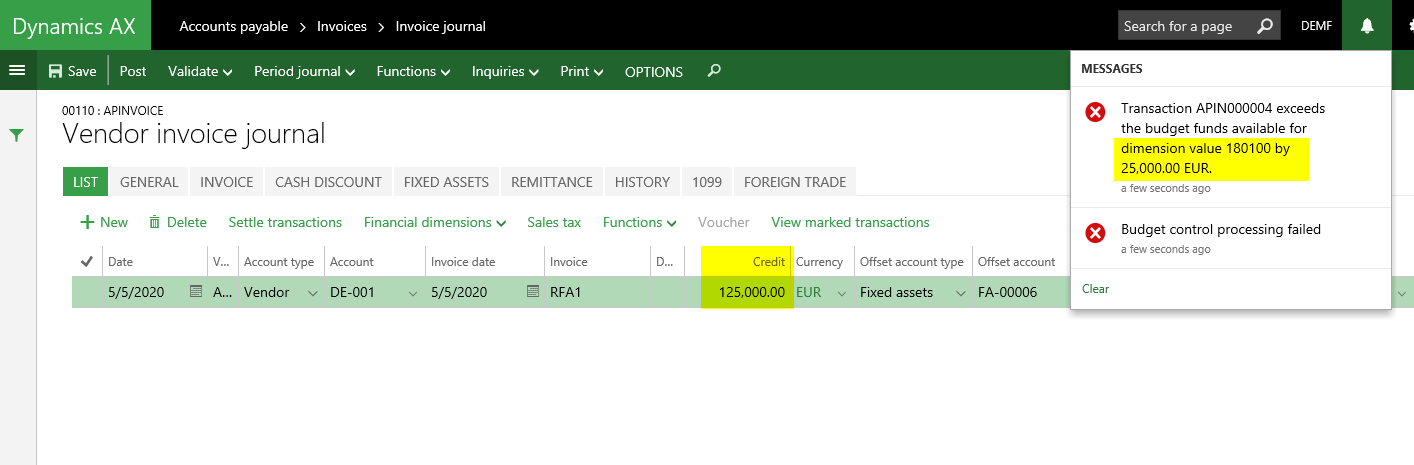Switch to the GENERAL tab
The image size is (1414, 465).
149,182
